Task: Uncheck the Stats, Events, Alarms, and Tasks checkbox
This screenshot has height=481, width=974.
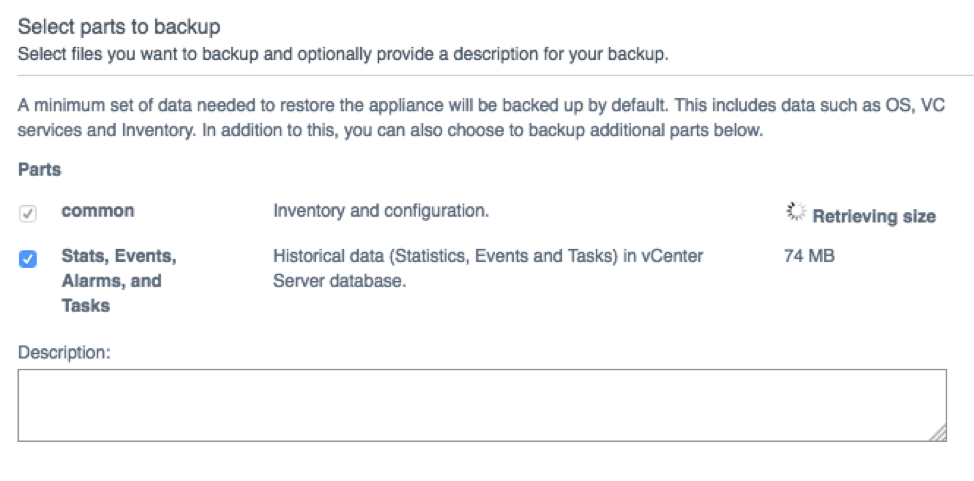Action: point(27,259)
